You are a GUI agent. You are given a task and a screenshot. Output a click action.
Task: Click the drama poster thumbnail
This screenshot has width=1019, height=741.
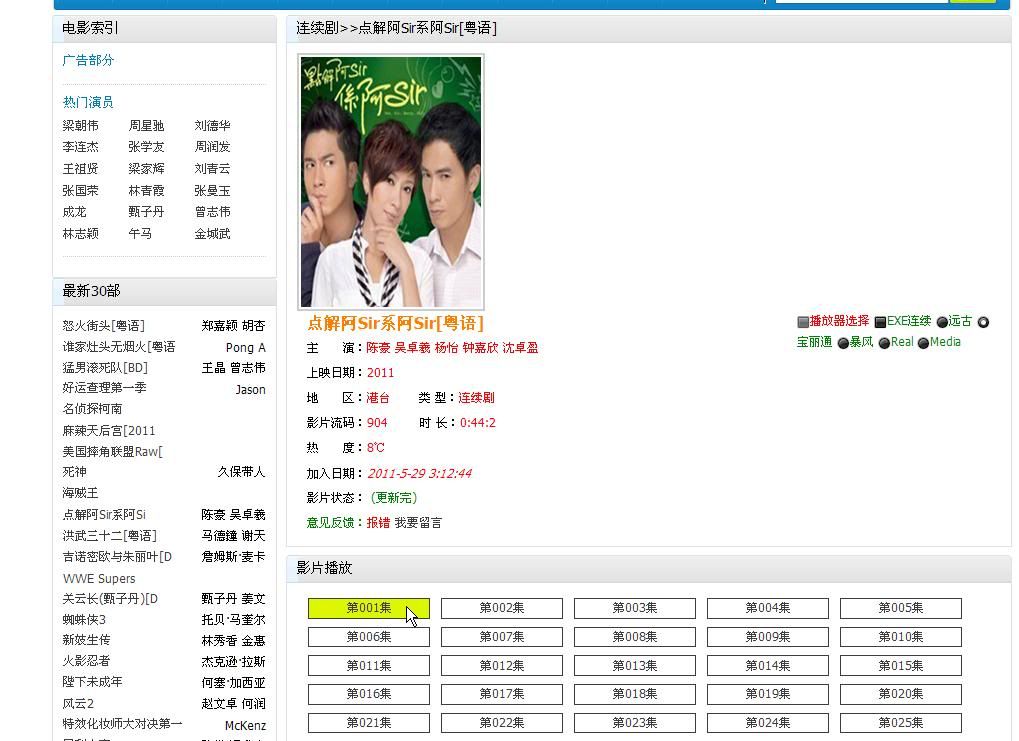pyautogui.click(x=391, y=182)
